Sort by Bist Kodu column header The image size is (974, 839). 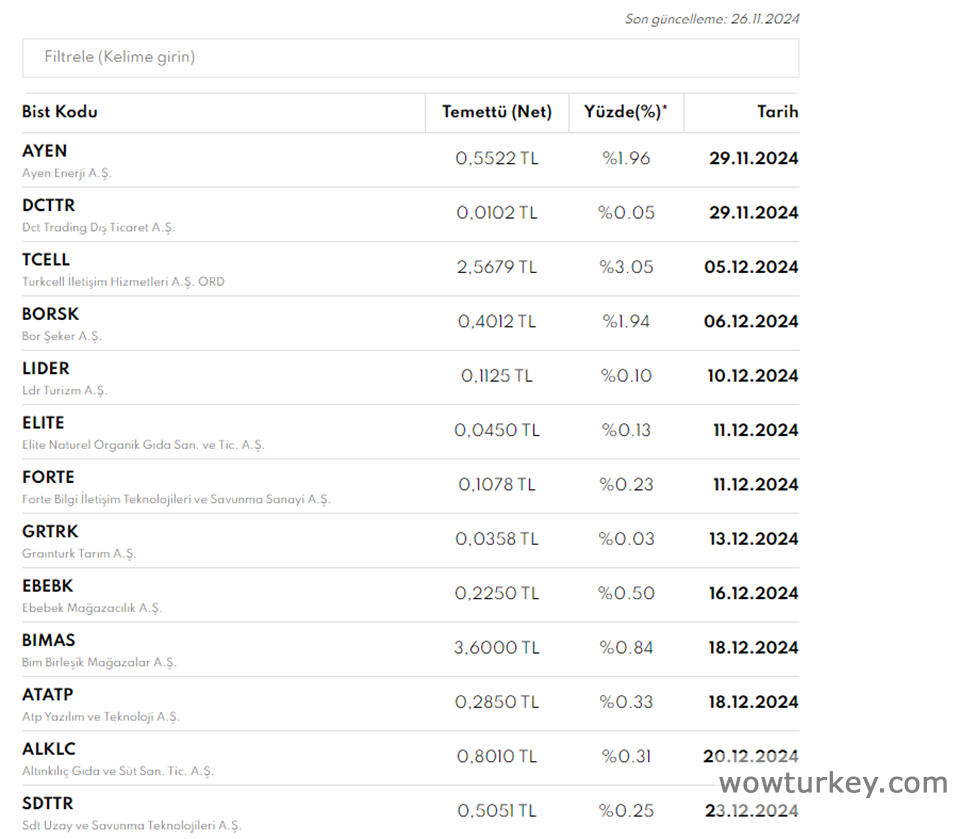pyautogui.click(x=60, y=112)
